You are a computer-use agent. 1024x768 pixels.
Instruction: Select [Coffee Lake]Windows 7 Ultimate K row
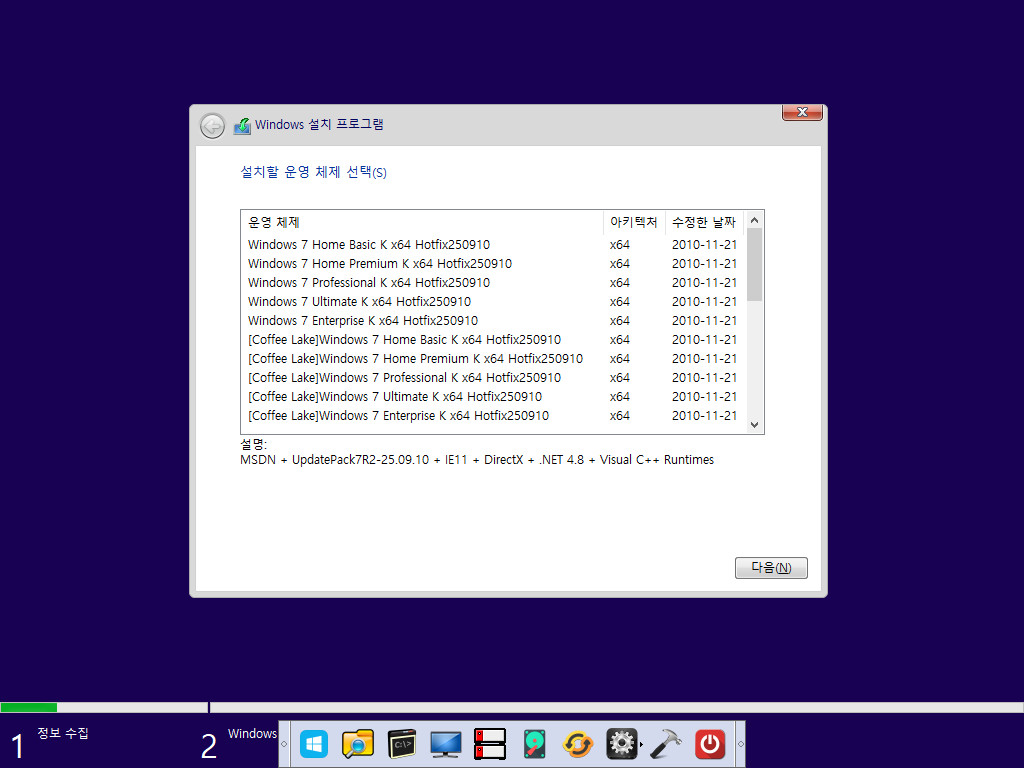494,396
